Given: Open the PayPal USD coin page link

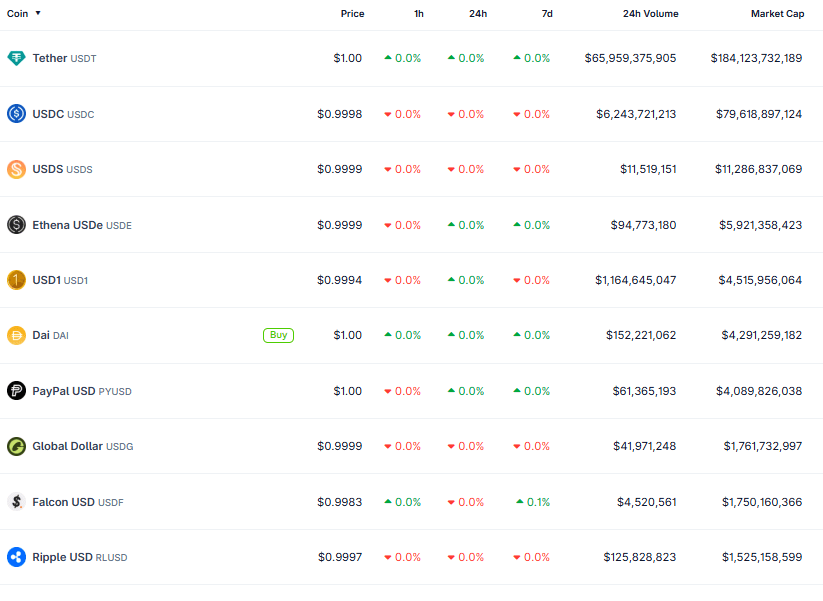Looking at the screenshot, I should [81, 391].
